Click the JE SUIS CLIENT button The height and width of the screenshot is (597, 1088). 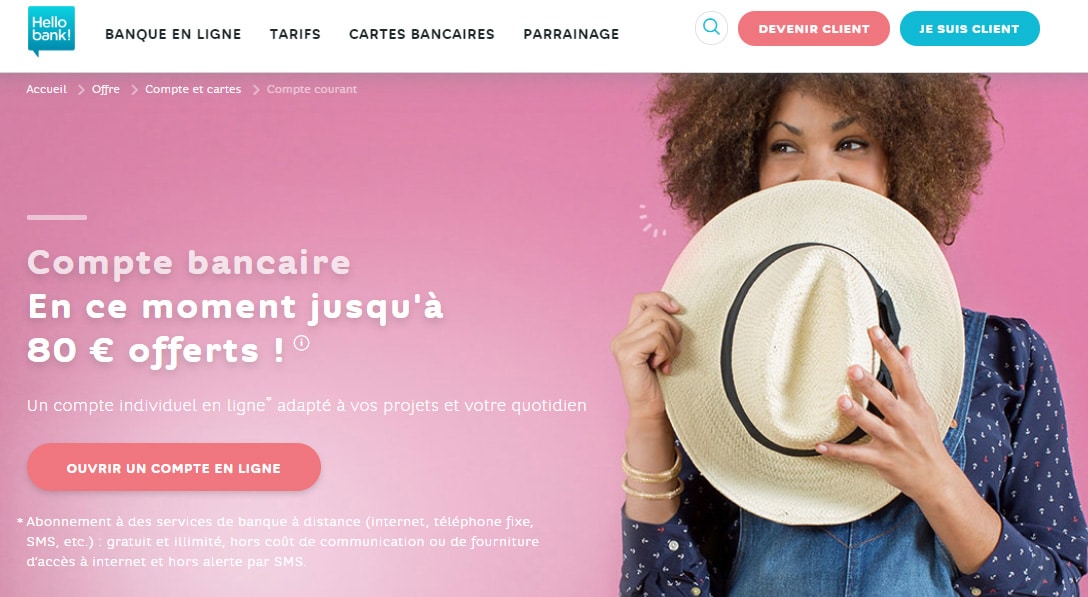969,28
